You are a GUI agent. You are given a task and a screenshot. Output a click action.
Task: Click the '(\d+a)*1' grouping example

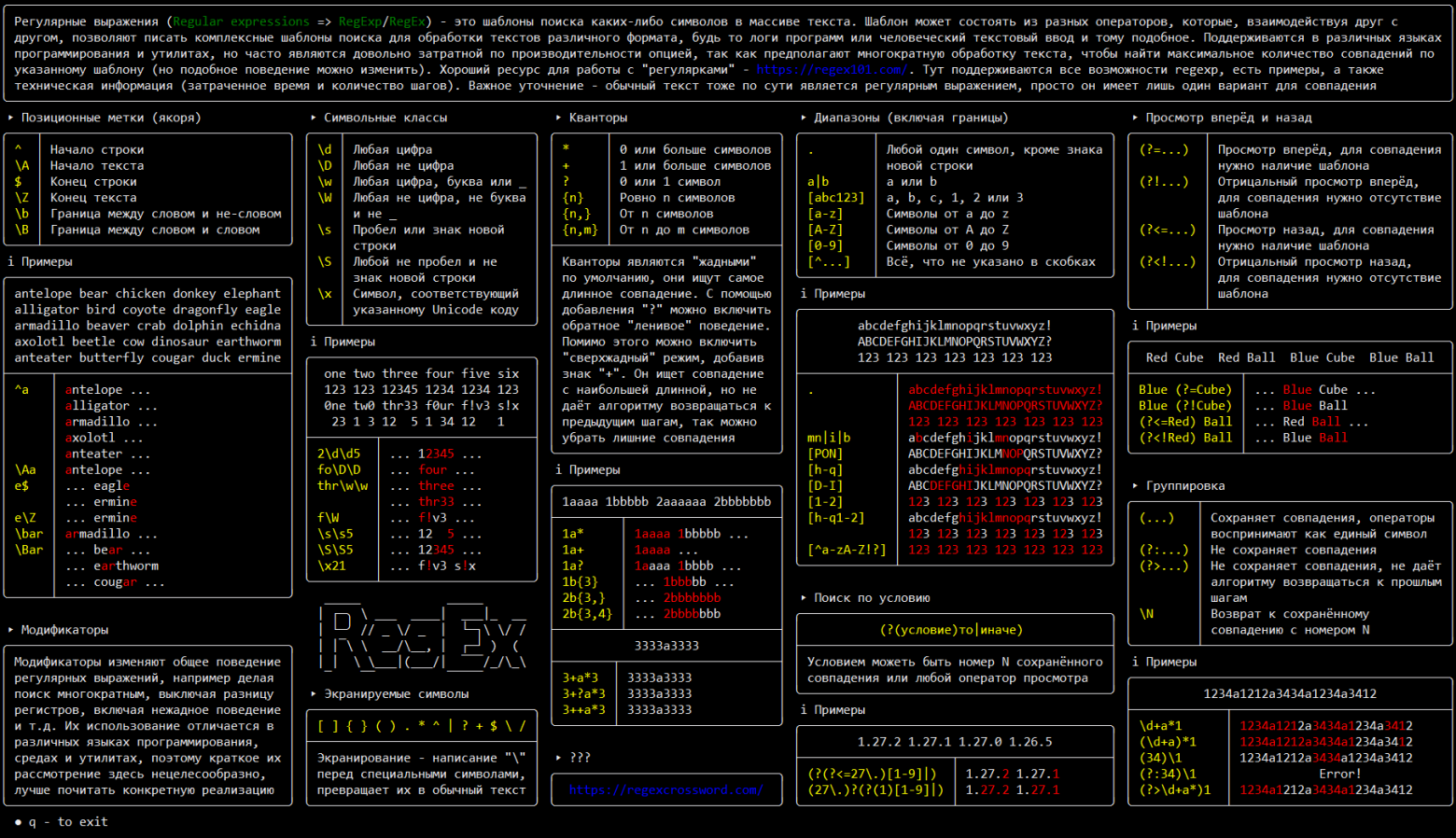click(1168, 742)
